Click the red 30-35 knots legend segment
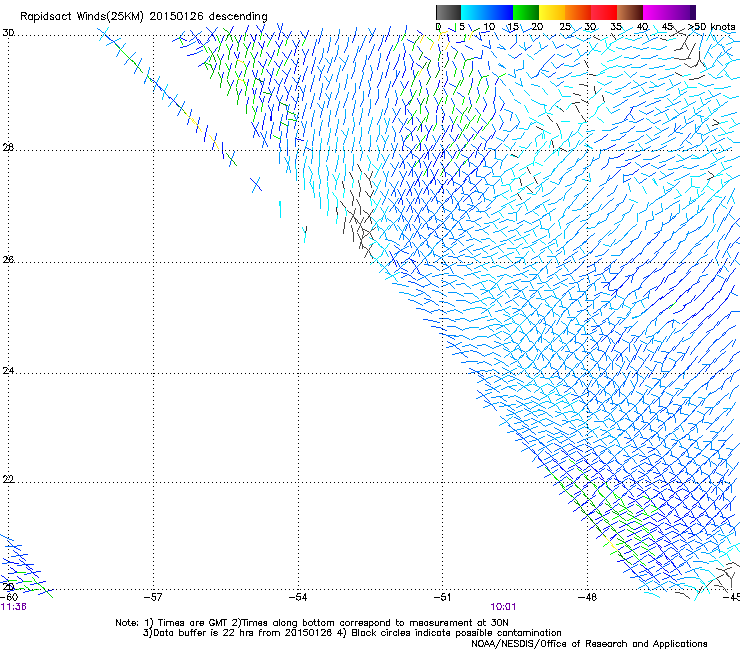The image size is (740, 650). [604, 12]
